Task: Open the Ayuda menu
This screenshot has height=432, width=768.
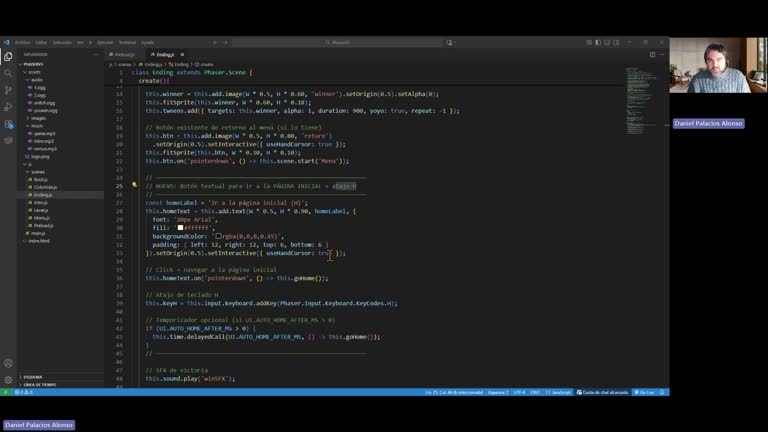Action: pos(147,43)
